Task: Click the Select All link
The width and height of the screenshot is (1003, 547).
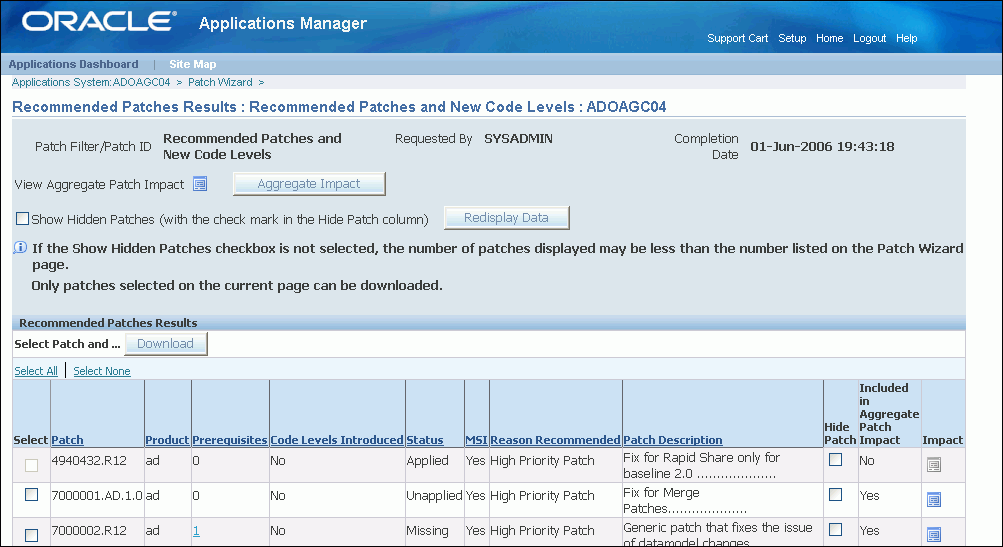Action: click(36, 371)
